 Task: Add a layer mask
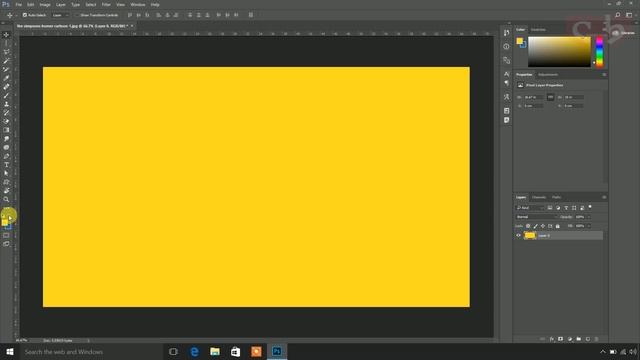point(561,339)
